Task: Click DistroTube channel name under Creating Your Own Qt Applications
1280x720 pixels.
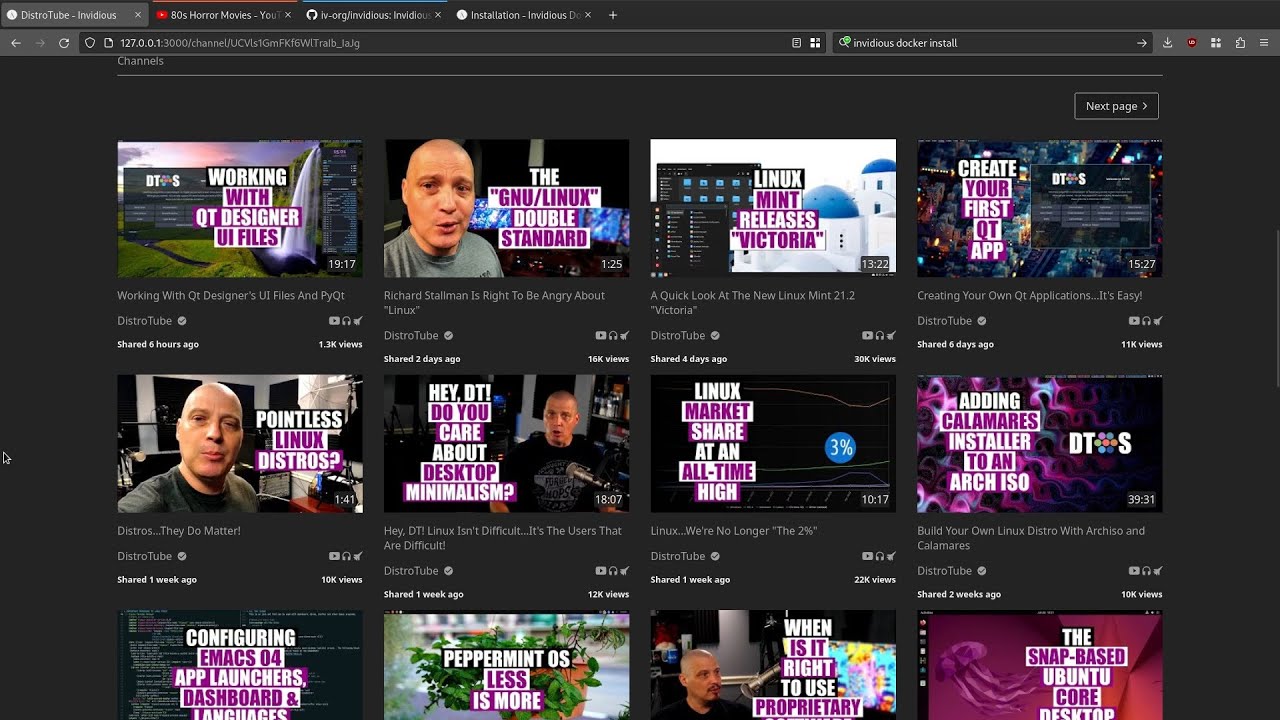Action: (x=945, y=321)
